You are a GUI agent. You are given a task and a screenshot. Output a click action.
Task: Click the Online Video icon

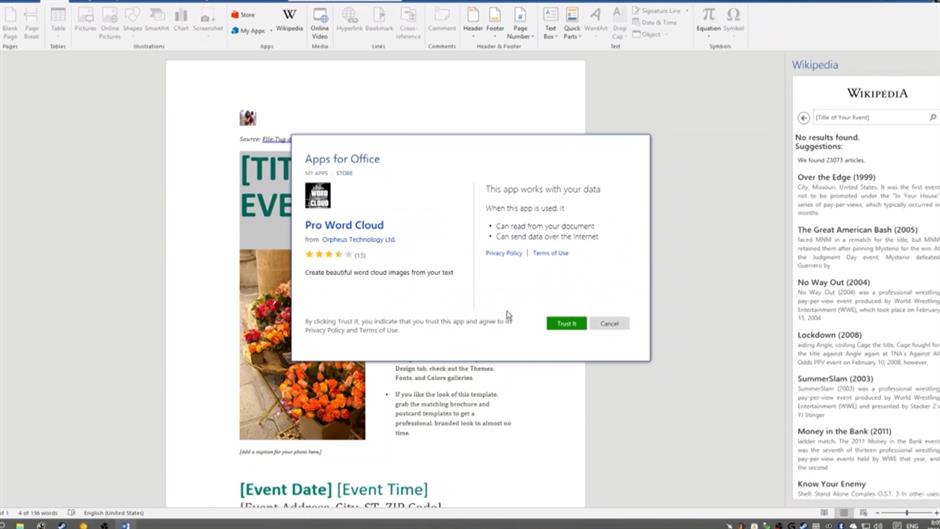320,19
